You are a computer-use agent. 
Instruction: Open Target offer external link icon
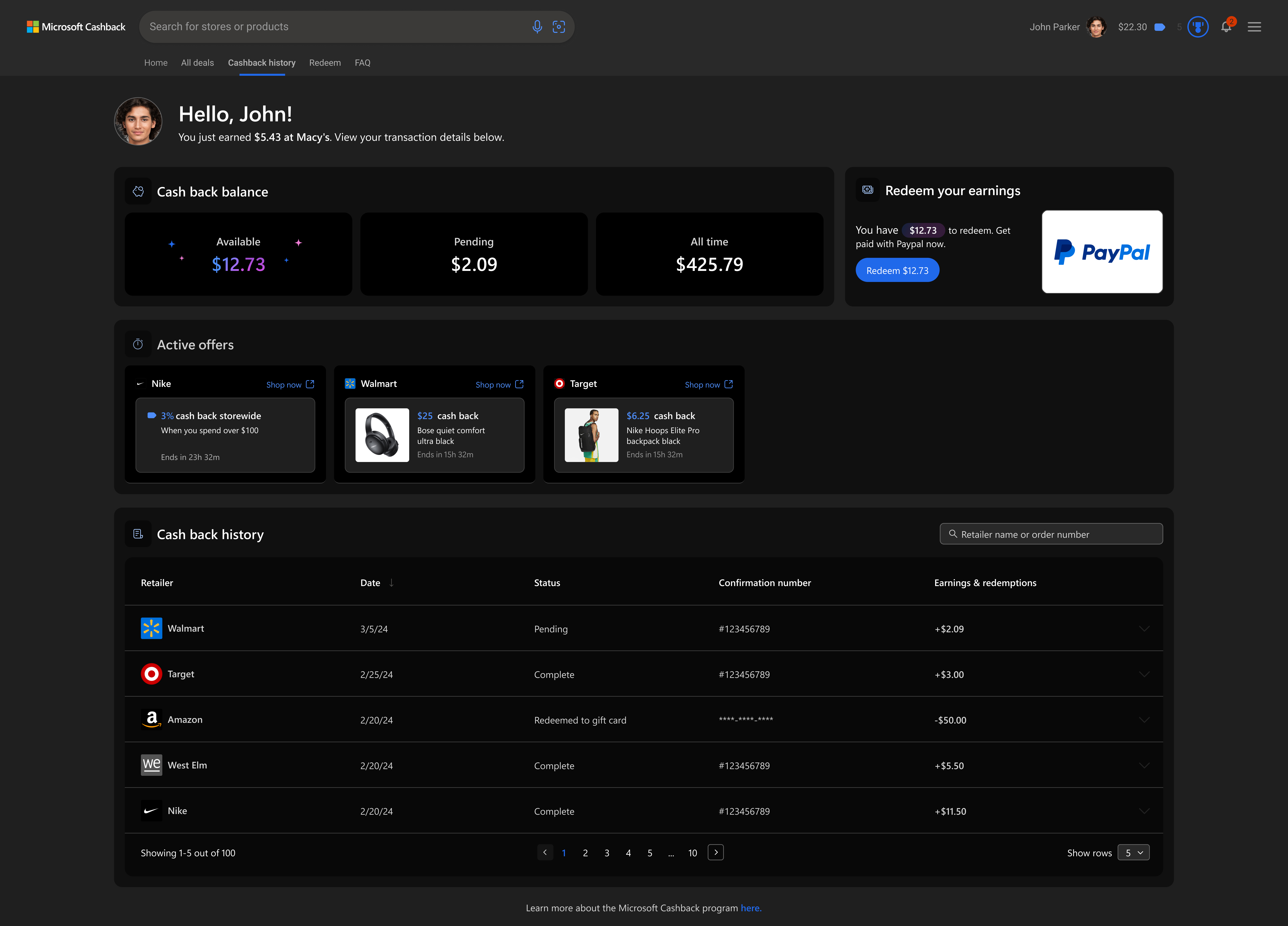tap(729, 384)
